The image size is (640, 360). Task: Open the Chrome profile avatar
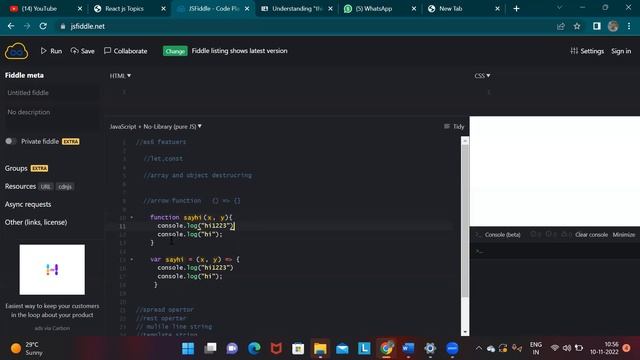613,26
